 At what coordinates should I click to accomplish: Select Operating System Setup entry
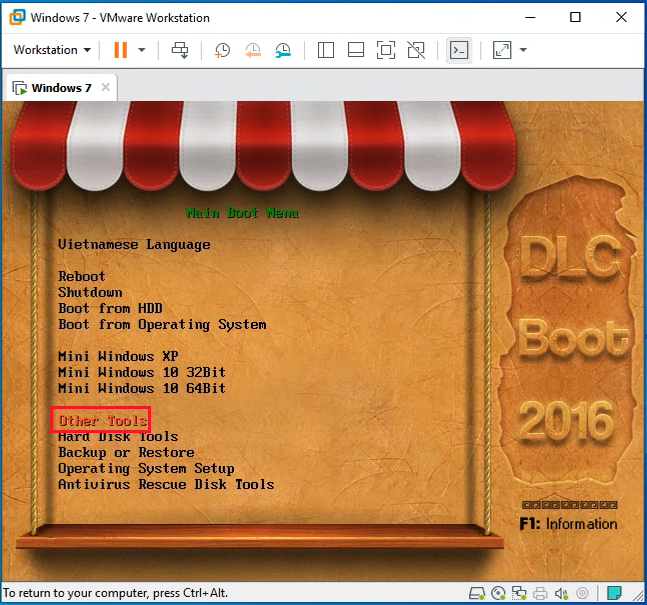click(x=146, y=469)
